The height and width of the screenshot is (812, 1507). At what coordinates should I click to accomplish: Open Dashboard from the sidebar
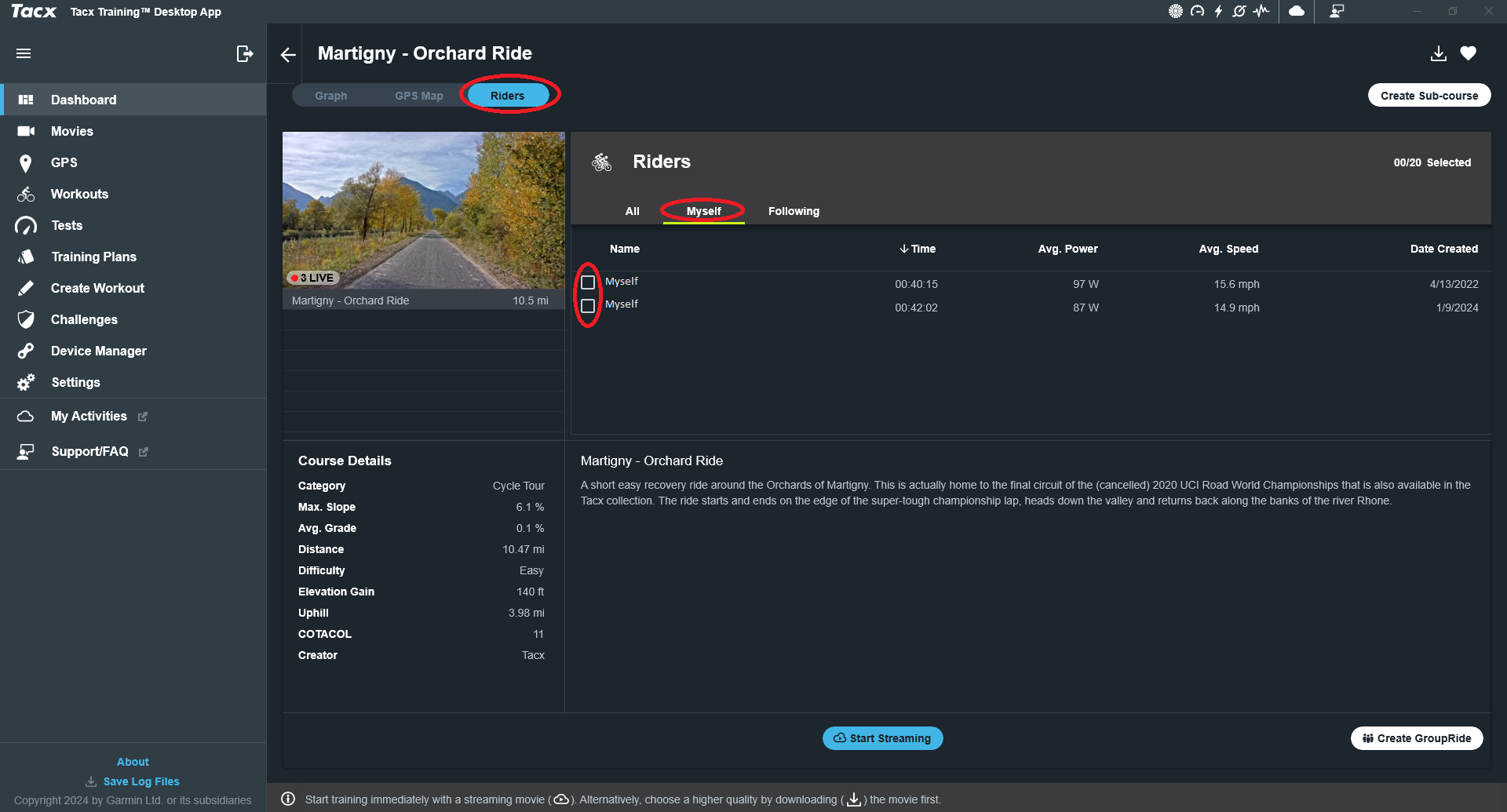(133, 100)
